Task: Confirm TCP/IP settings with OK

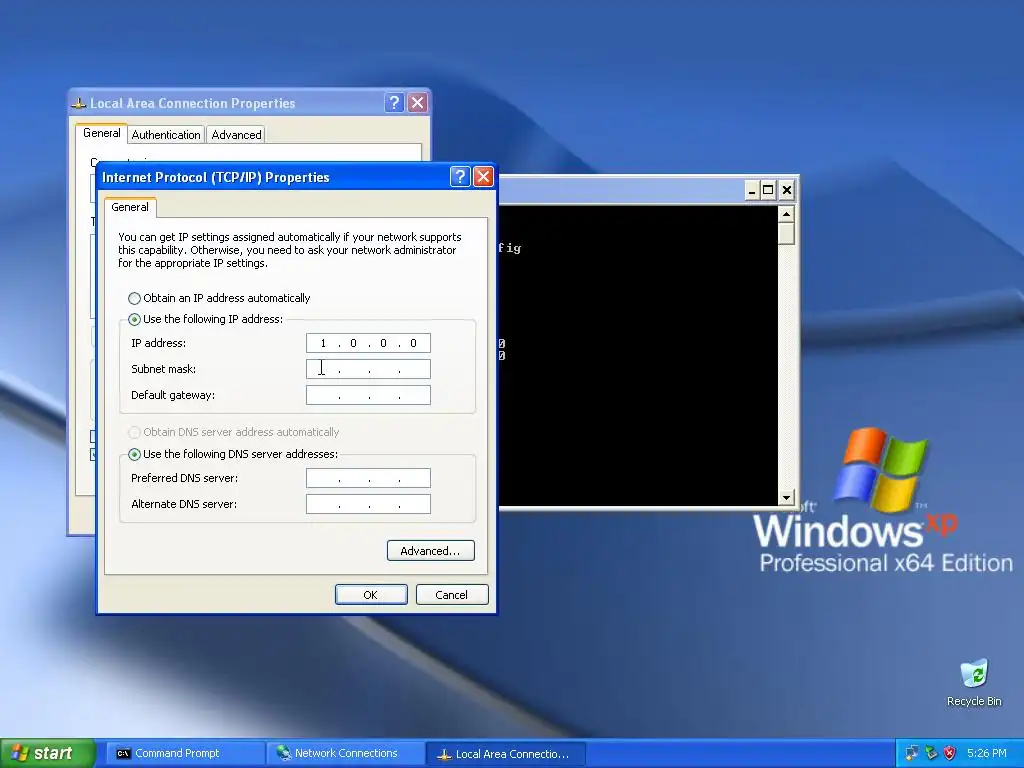Action: (x=371, y=594)
